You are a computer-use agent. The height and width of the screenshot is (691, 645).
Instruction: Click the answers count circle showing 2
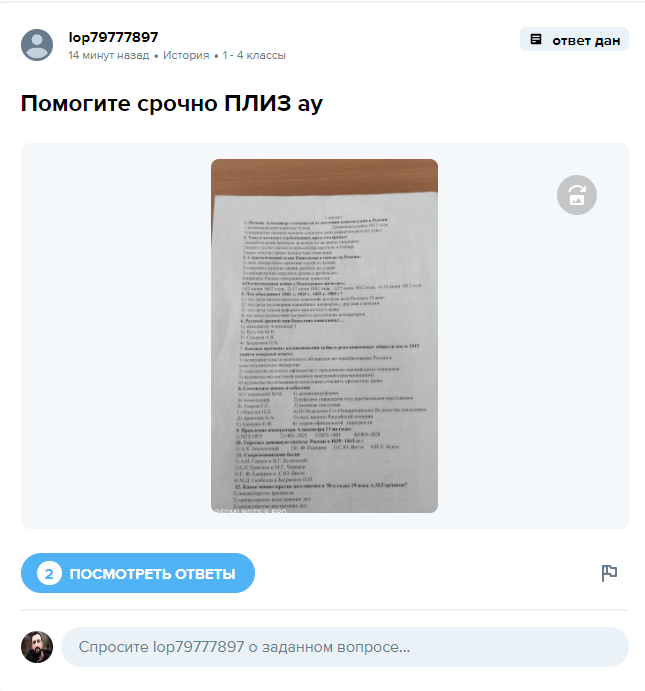point(49,573)
